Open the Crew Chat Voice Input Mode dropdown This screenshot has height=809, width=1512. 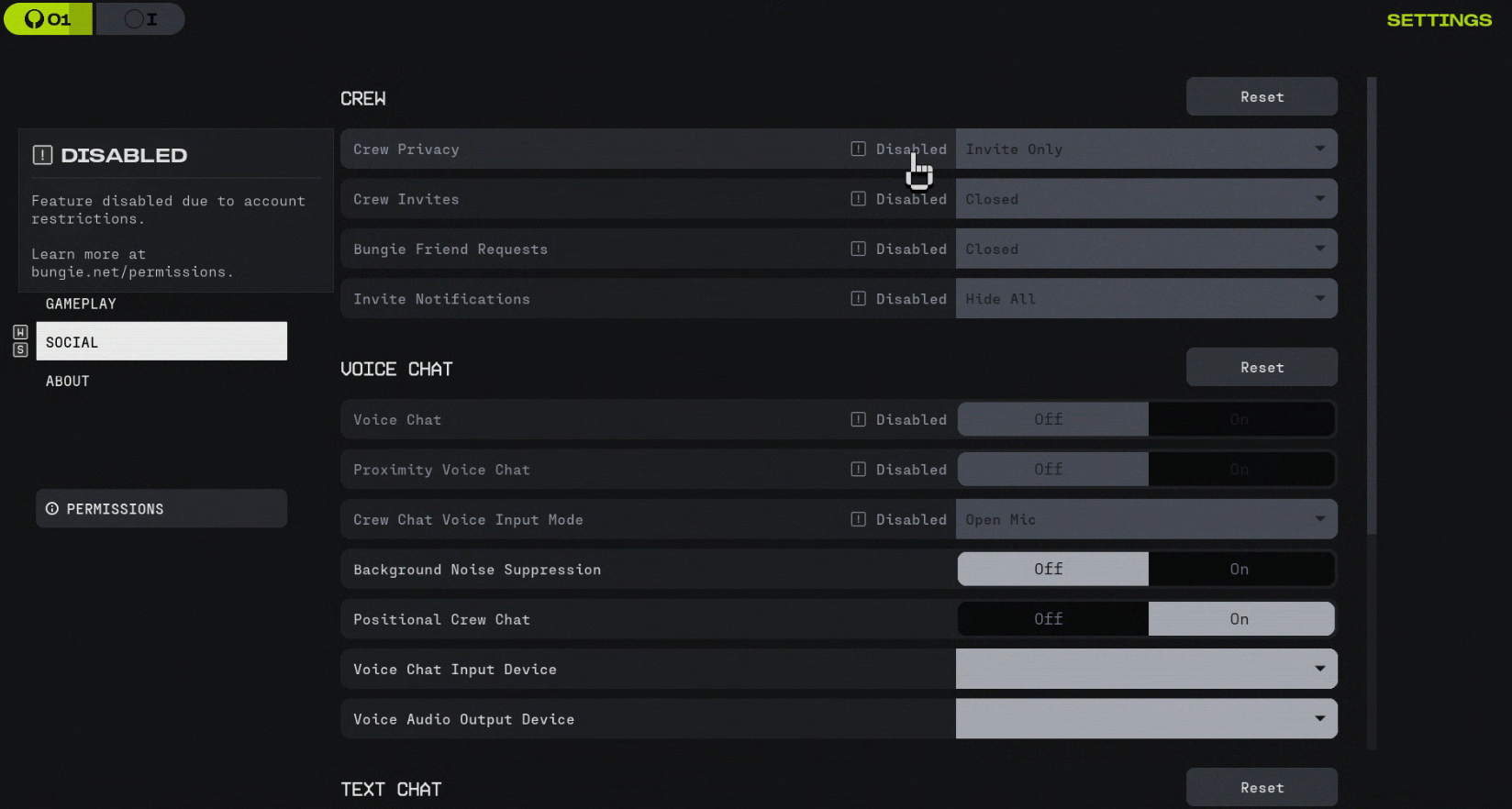pos(1145,520)
